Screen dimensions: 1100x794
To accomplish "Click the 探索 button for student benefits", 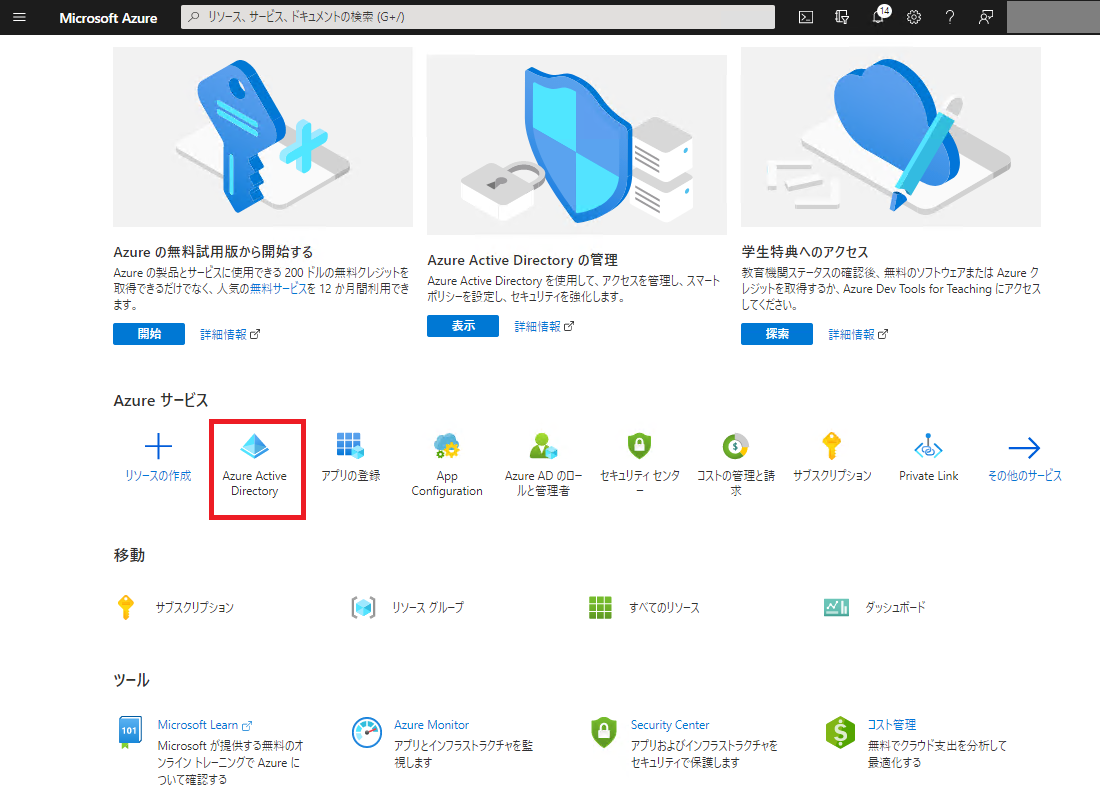I will point(777,334).
